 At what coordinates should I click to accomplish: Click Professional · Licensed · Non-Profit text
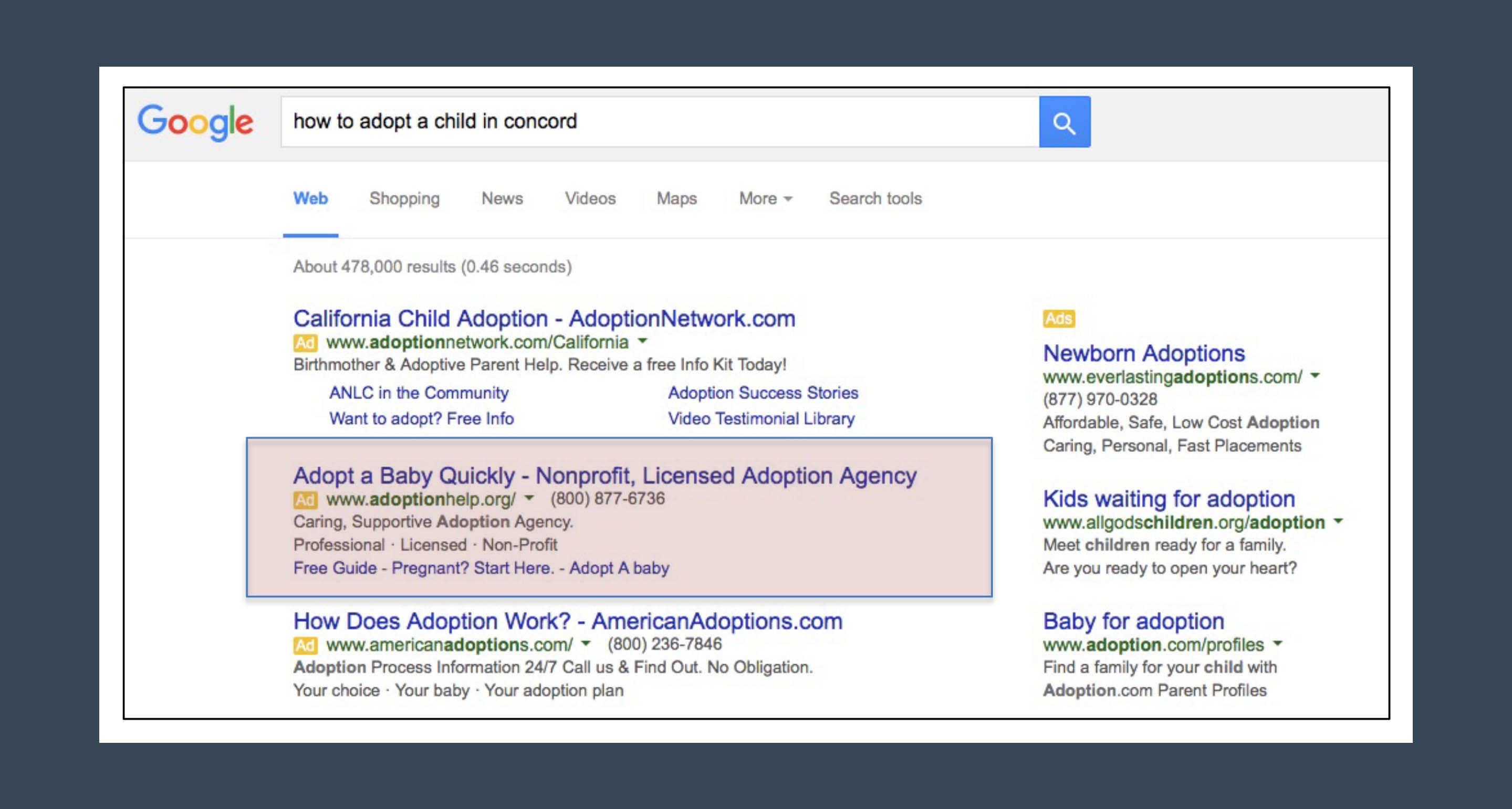[x=425, y=544]
